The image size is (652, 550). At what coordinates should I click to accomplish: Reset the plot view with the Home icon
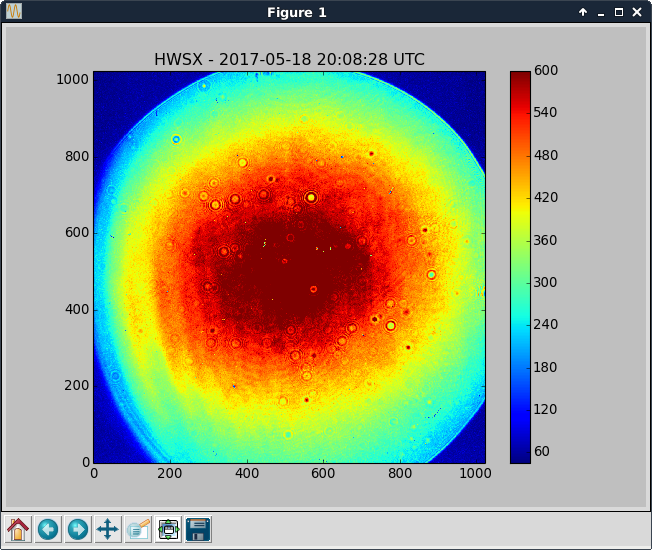coord(18,529)
